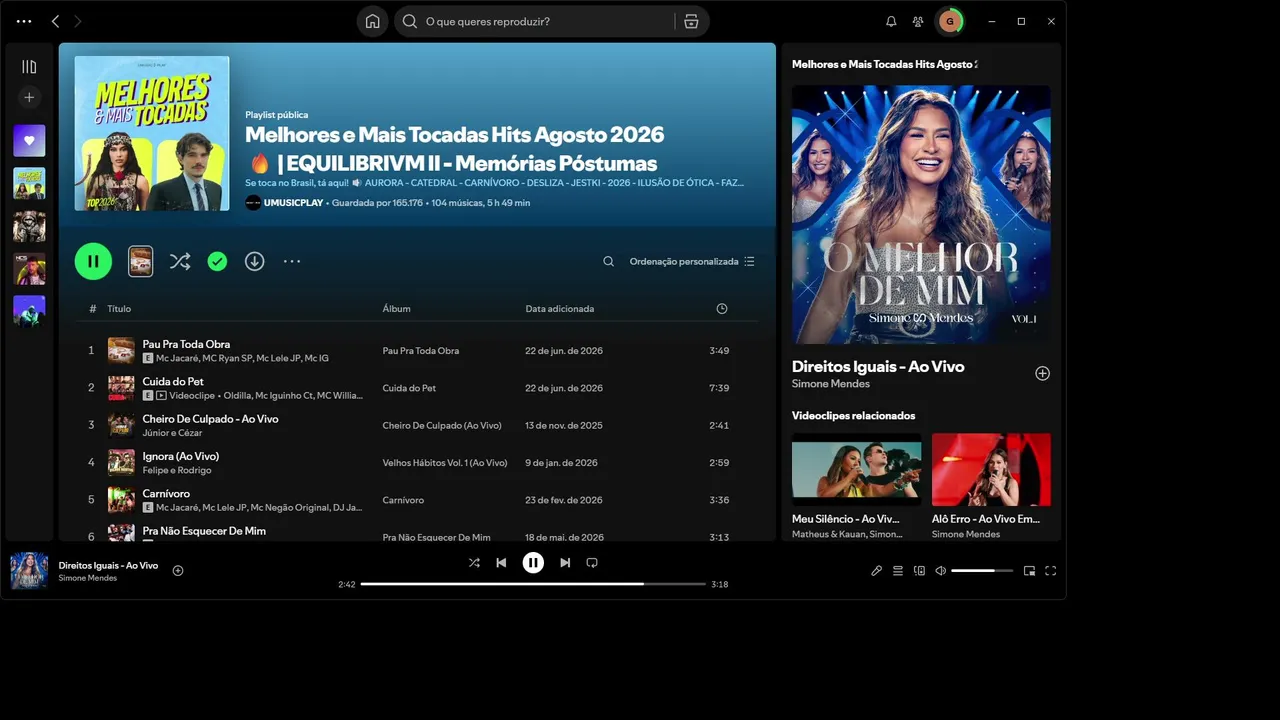Open Júnior e Cézar artist link
The height and width of the screenshot is (720, 1280).
coord(172,433)
